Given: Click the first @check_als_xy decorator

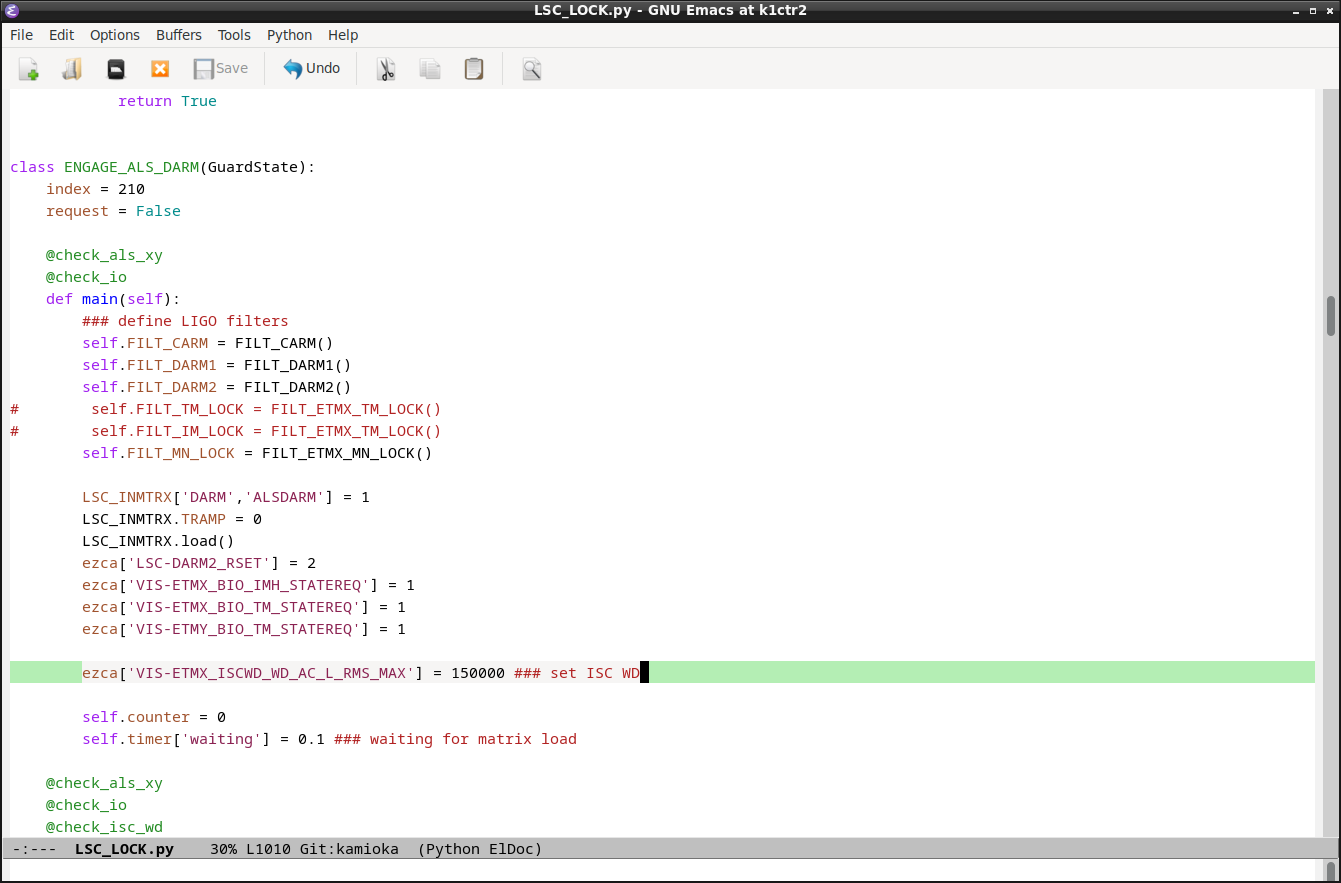Looking at the screenshot, I should (x=104, y=255).
